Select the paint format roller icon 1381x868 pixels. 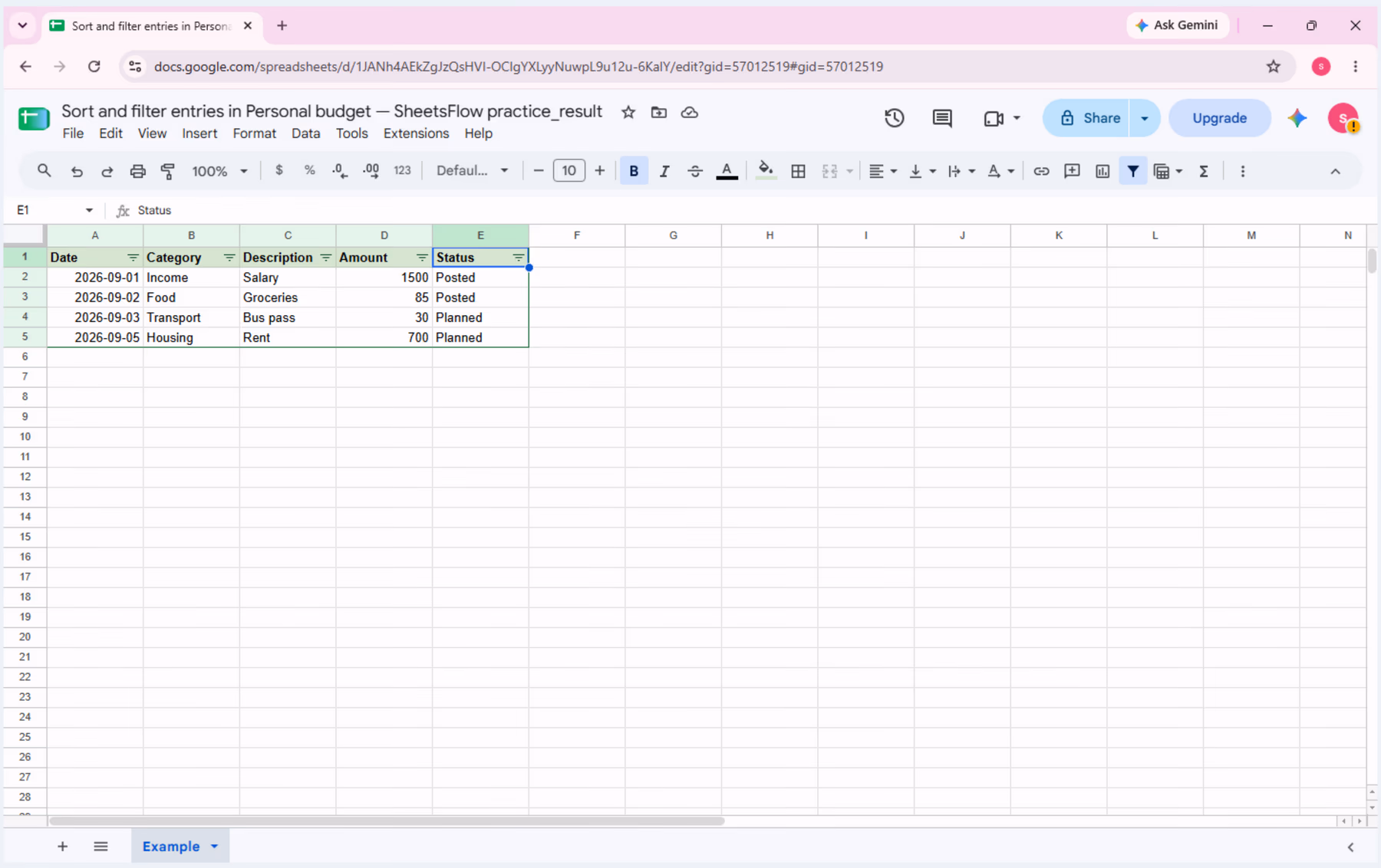pos(168,171)
